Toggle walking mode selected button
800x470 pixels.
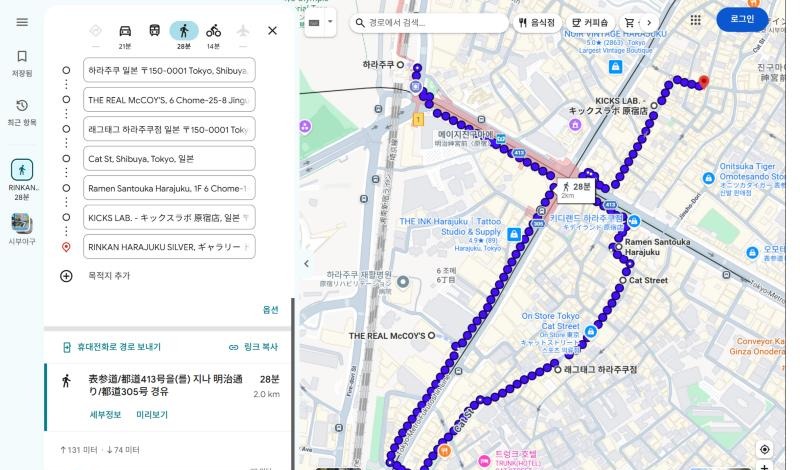pyautogui.click(x=184, y=31)
